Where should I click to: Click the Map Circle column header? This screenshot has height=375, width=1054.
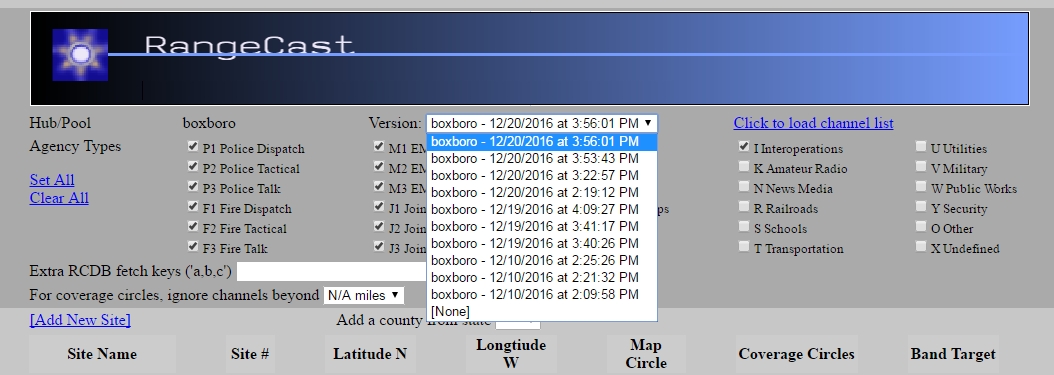point(646,354)
